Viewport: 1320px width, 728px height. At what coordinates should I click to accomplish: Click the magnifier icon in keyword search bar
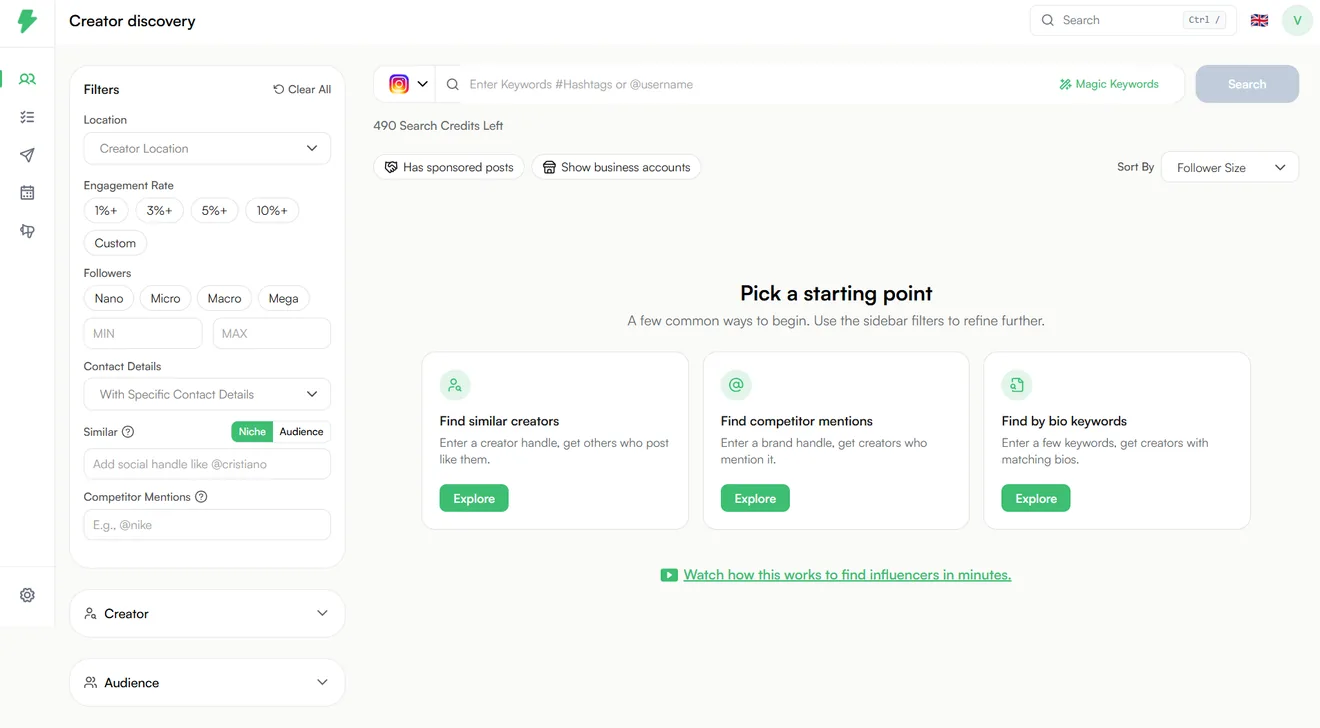(x=453, y=84)
